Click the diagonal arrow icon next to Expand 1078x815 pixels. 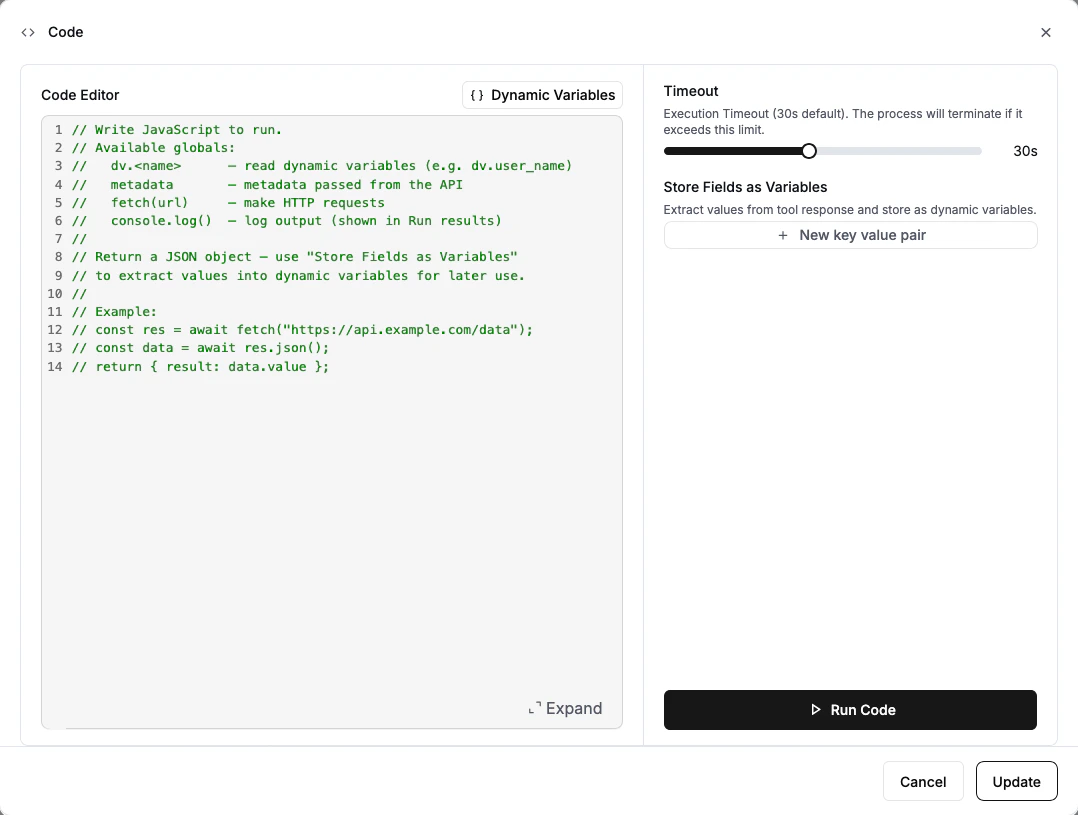[x=536, y=708]
